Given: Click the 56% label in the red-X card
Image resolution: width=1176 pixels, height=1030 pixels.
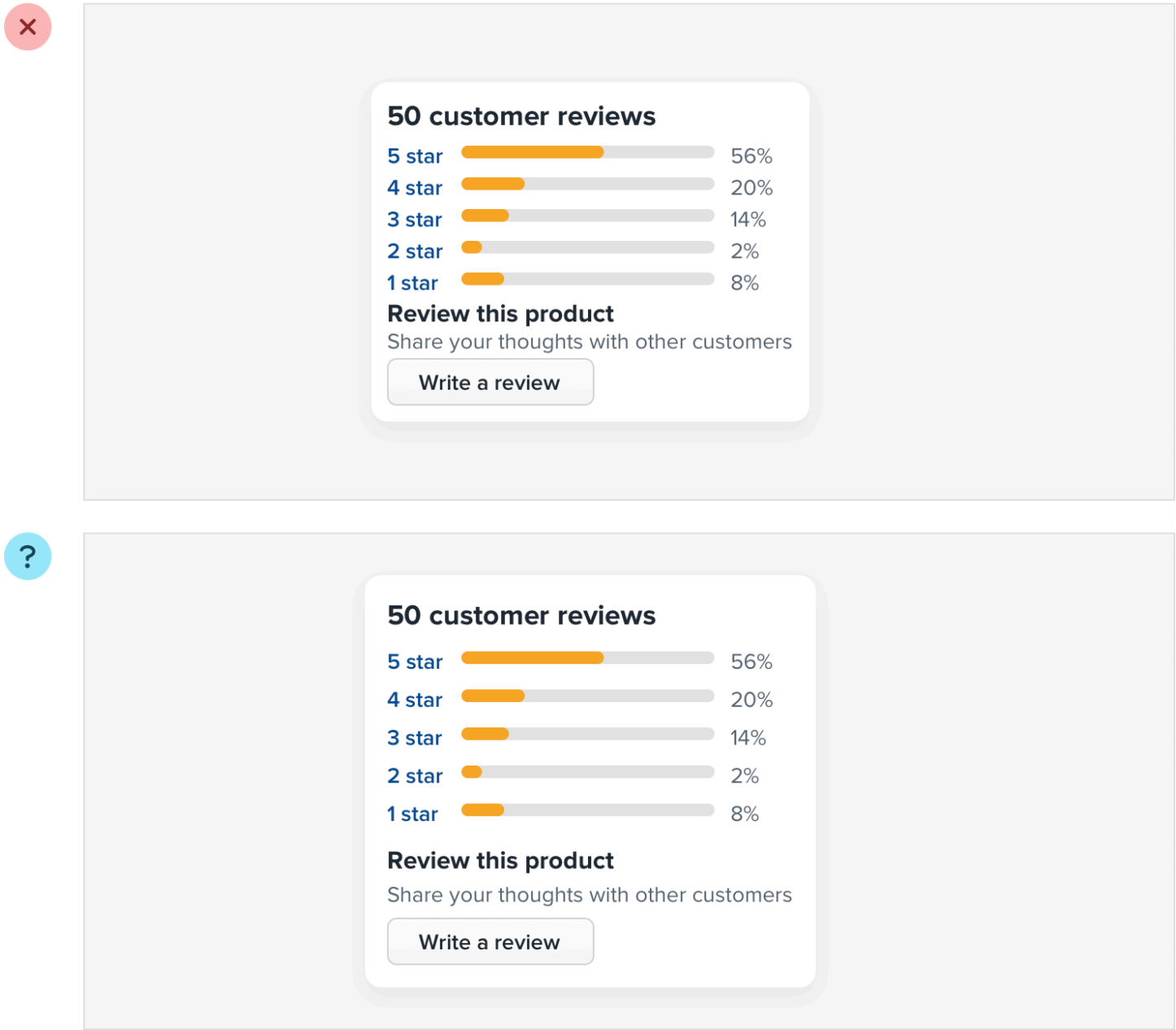Looking at the screenshot, I should pyautogui.click(x=751, y=156).
